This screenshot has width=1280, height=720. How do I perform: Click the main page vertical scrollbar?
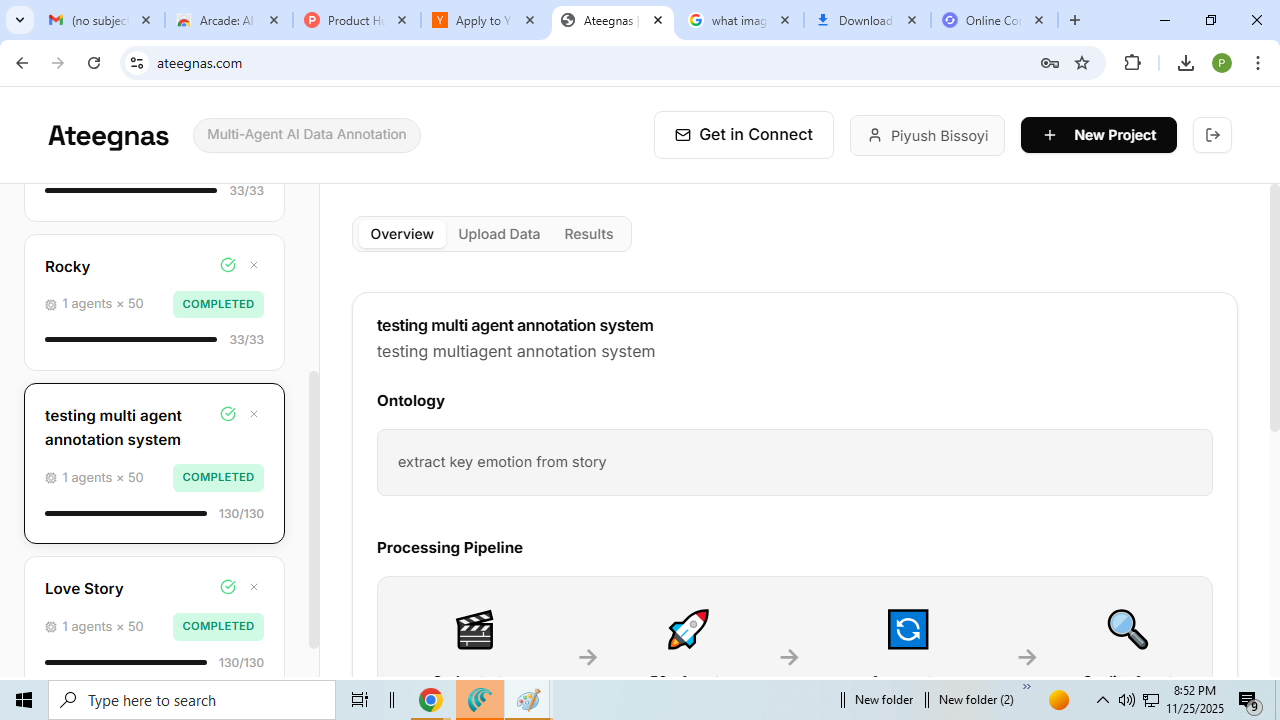point(1274,308)
